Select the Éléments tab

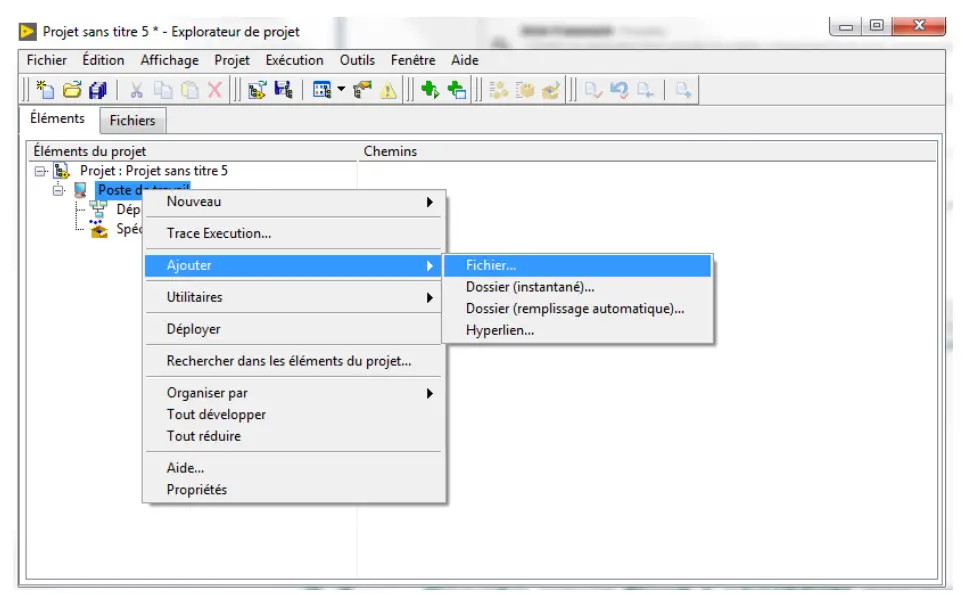tap(57, 118)
